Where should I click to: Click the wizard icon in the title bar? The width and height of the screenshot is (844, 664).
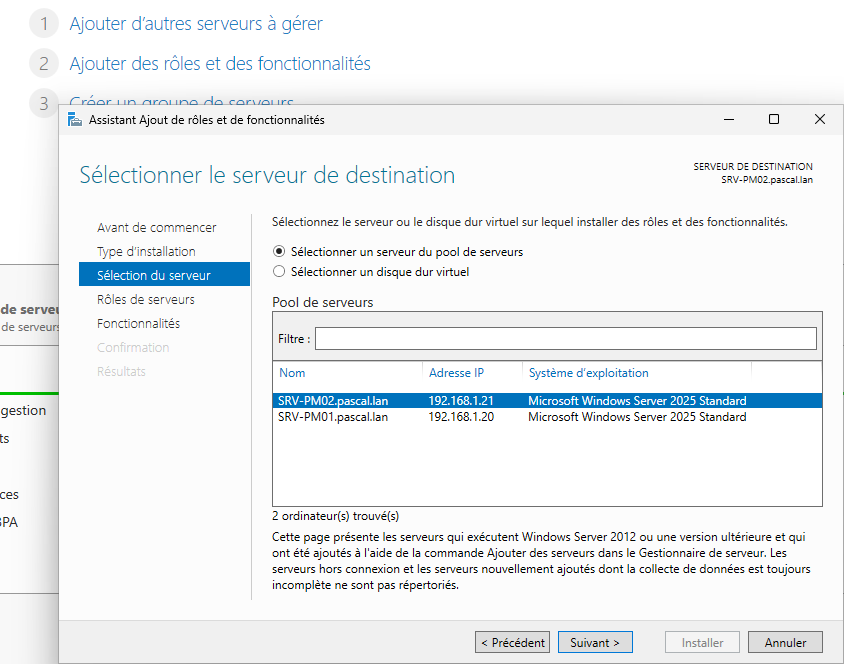pyautogui.click(x=75, y=119)
